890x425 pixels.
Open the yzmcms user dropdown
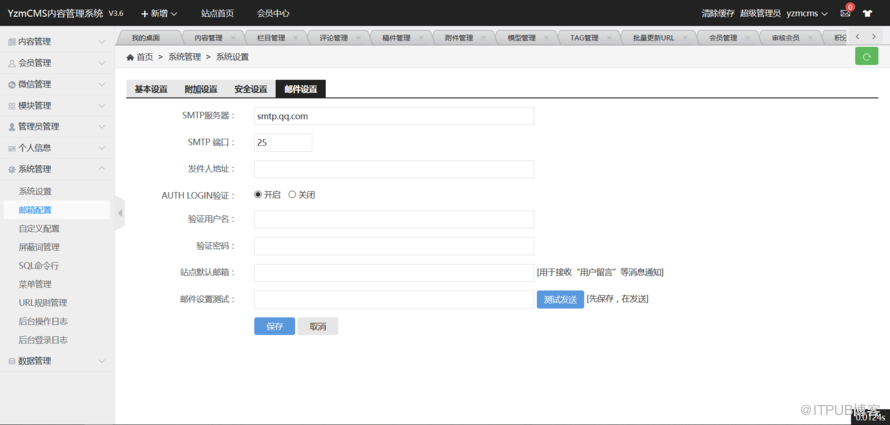tap(807, 13)
